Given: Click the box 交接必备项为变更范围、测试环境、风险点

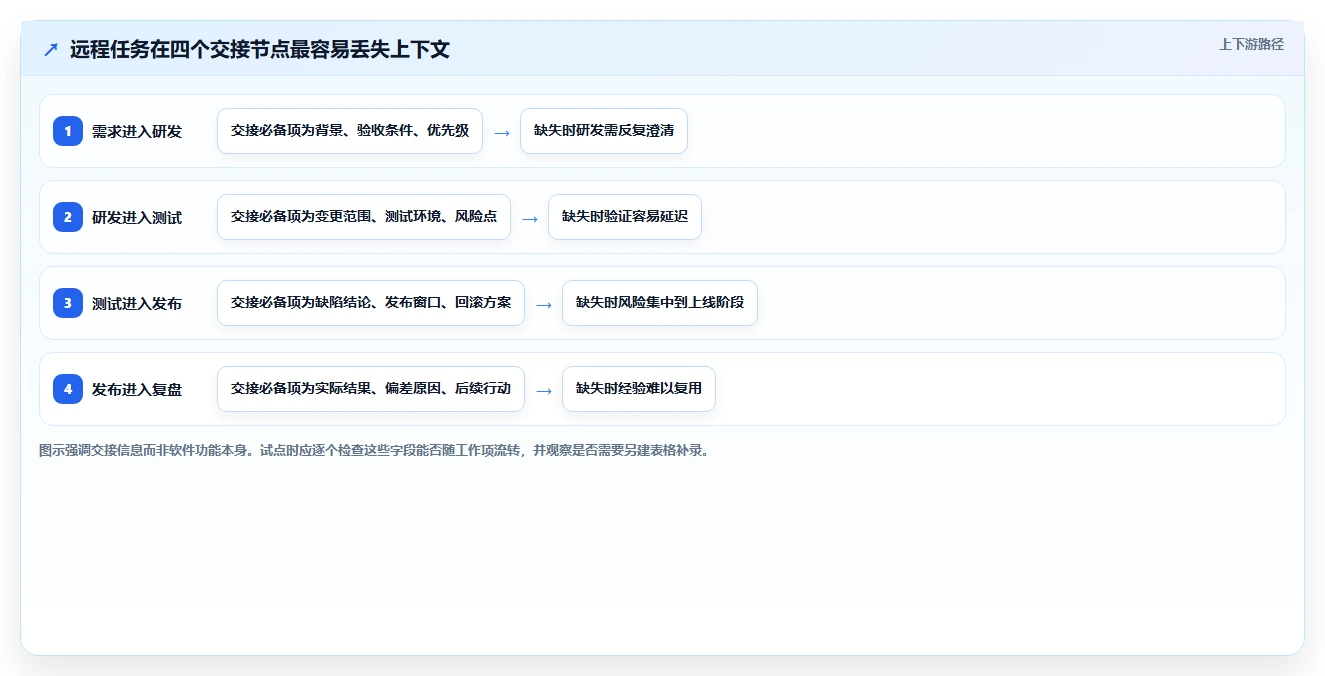Looking at the screenshot, I should click(x=364, y=217).
